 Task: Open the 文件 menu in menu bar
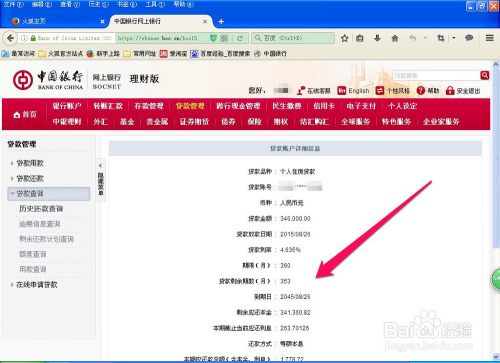[x=14, y=5]
